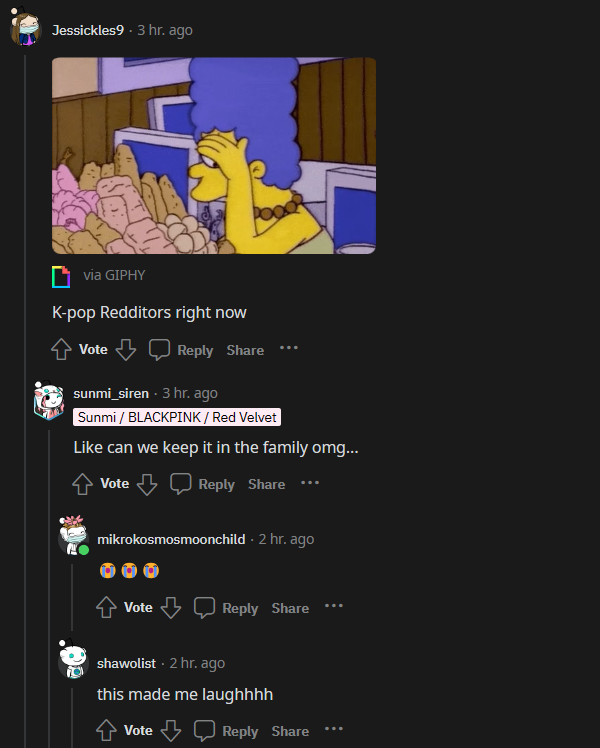Open more options on shawolist's comment
The height and width of the screenshot is (748, 600).
[334, 729]
